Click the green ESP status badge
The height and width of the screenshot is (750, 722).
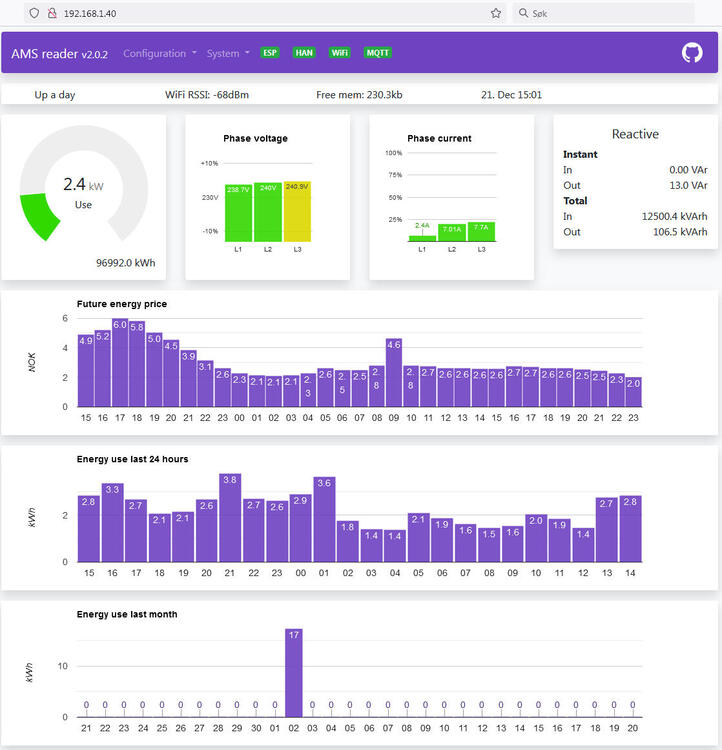click(269, 53)
